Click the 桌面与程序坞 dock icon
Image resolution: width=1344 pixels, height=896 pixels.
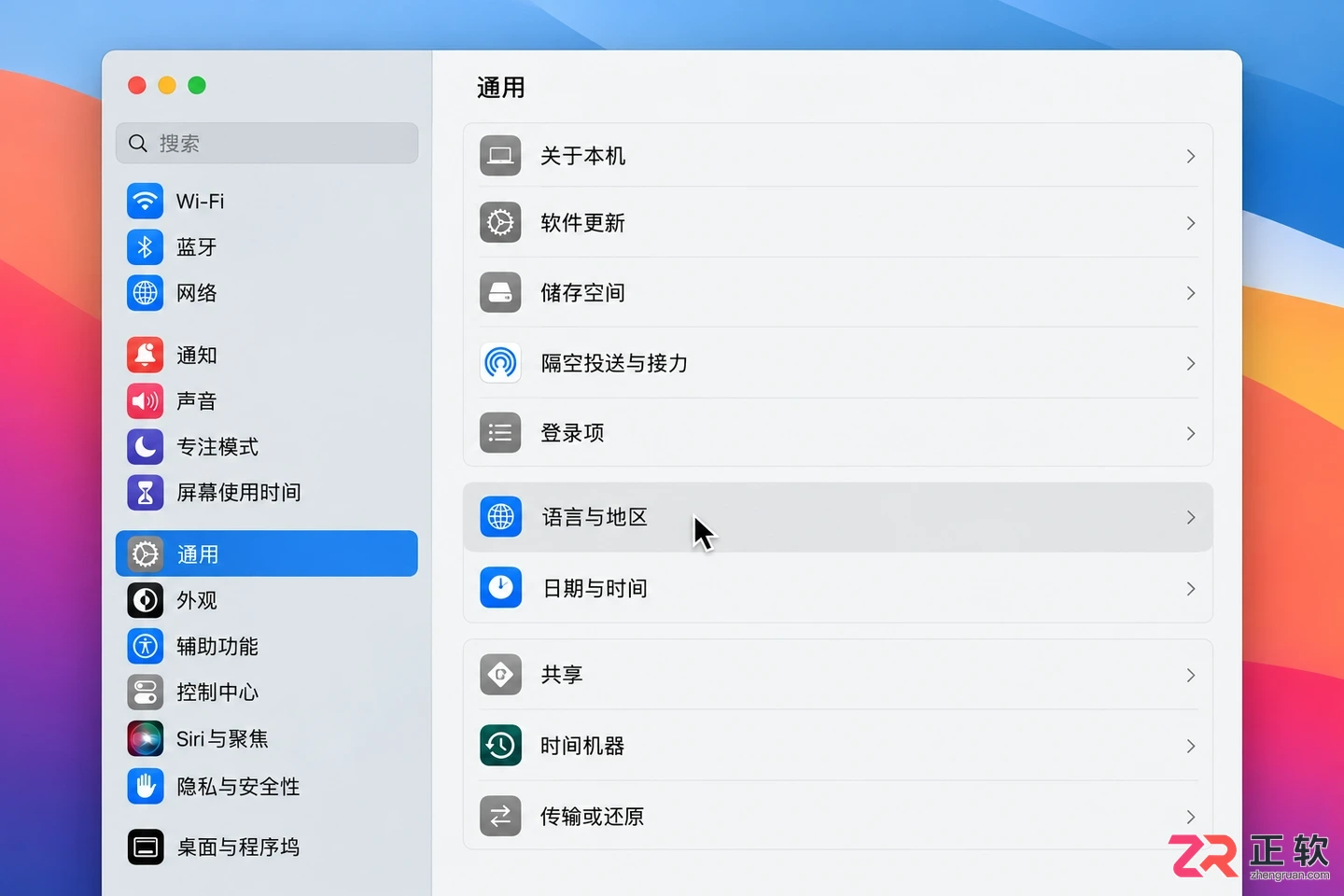point(145,847)
